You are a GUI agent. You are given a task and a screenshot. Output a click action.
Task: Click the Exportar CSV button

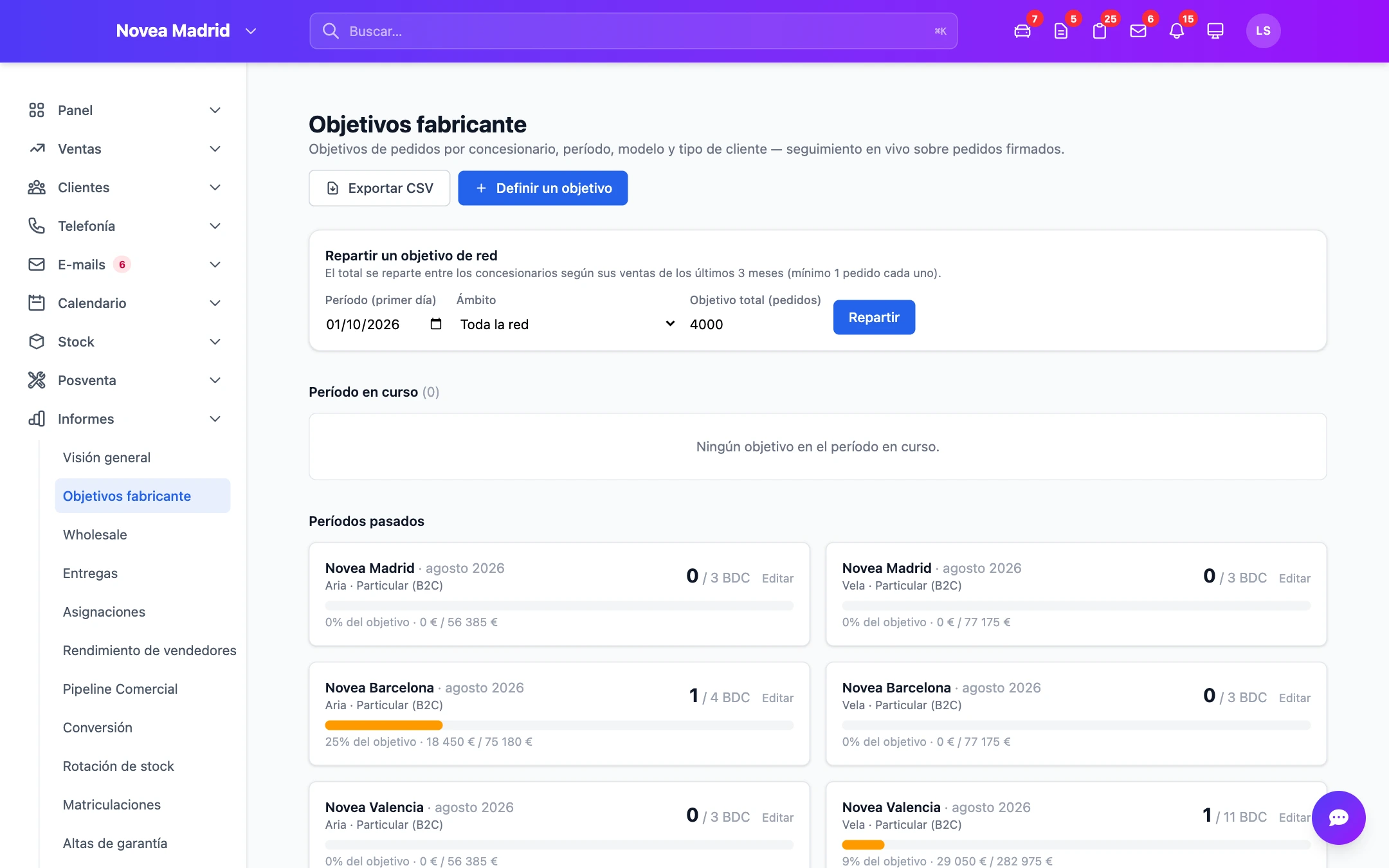(x=379, y=188)
